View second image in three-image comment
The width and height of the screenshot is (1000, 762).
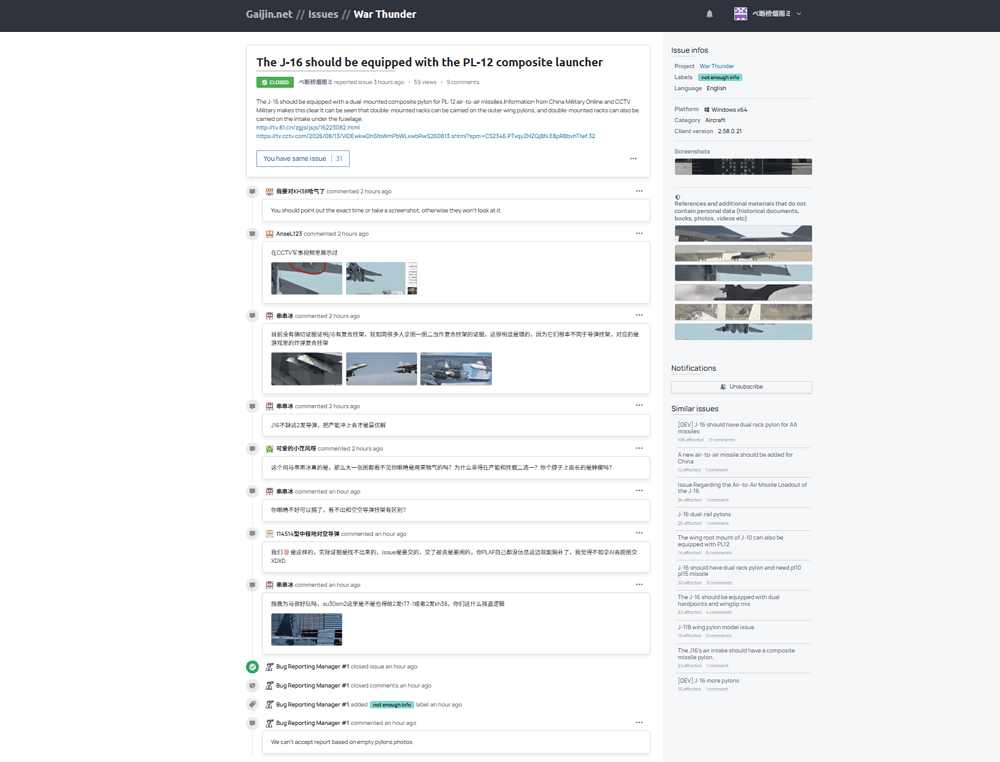point(381,369)
